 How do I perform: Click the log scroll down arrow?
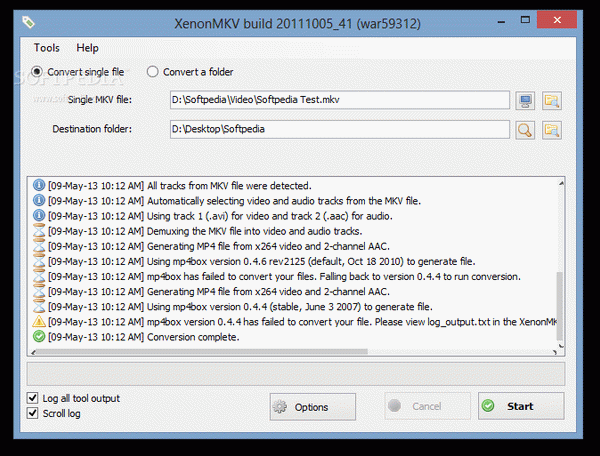pyautogui.click(x=561, y=346)
